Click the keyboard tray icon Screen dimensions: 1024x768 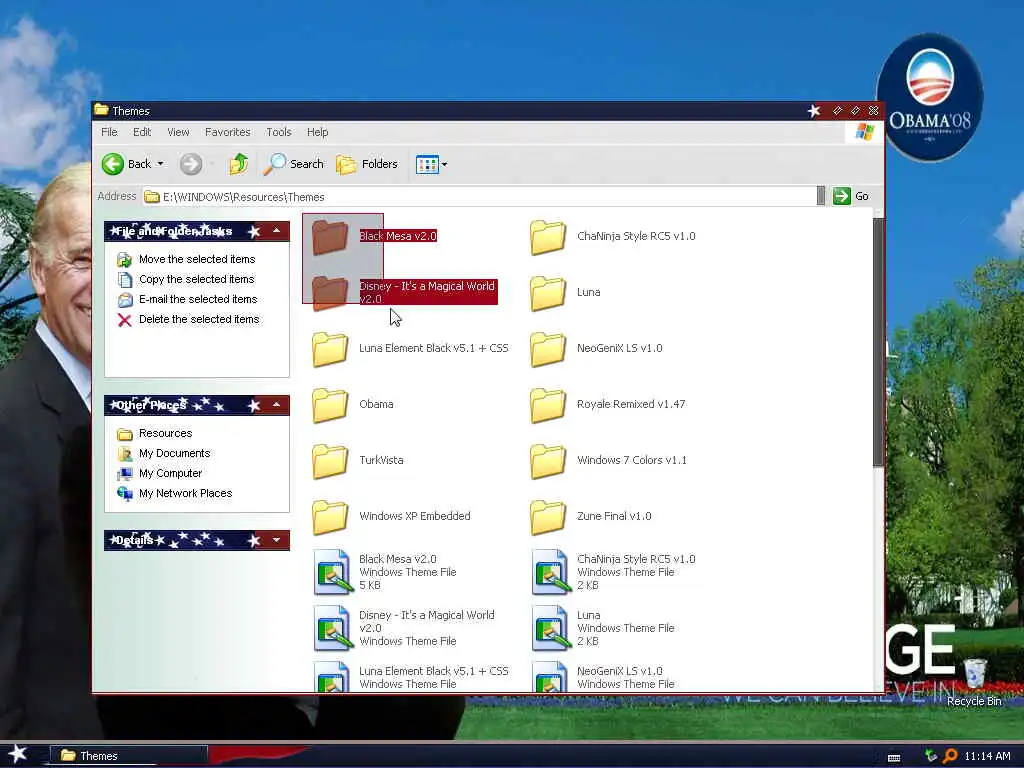tap(894, 758)
